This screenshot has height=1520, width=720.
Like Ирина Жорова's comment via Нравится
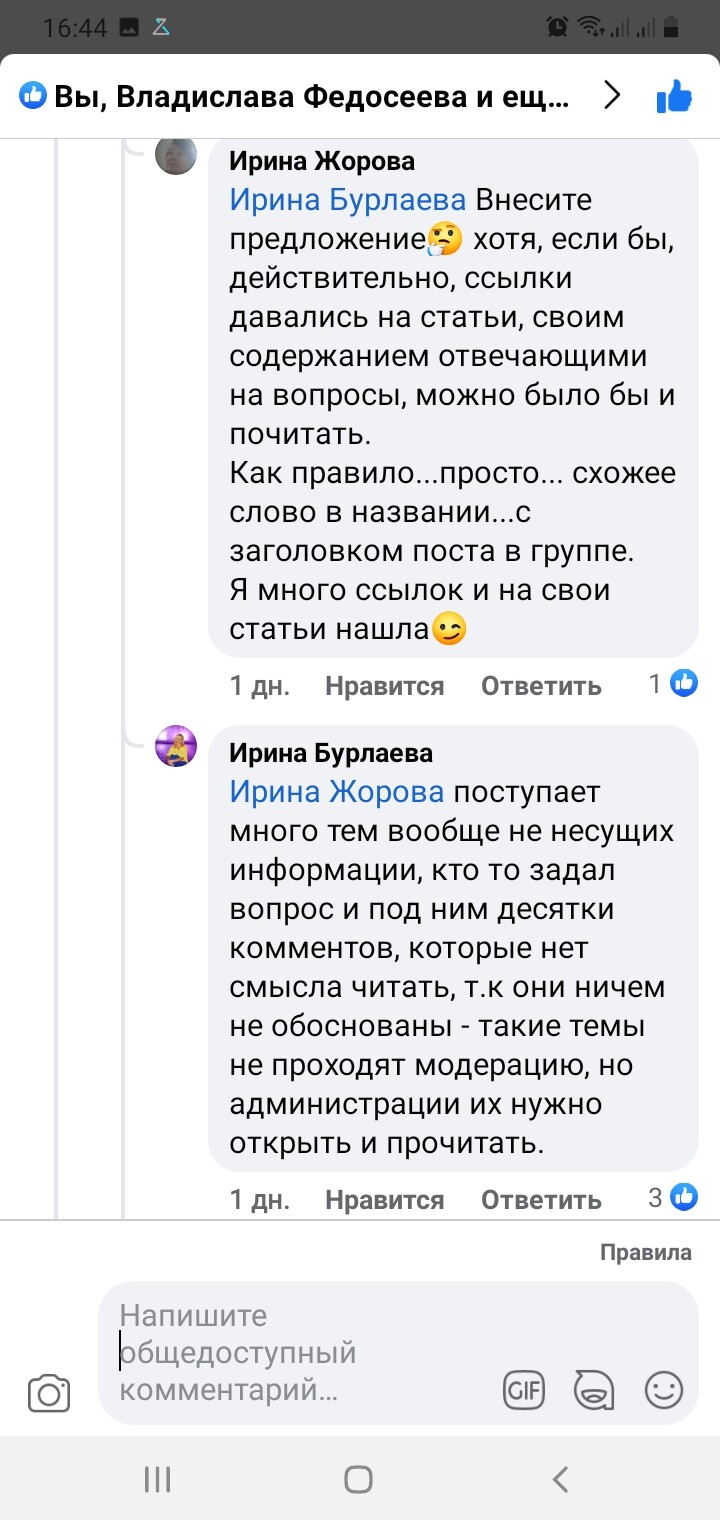384,686
